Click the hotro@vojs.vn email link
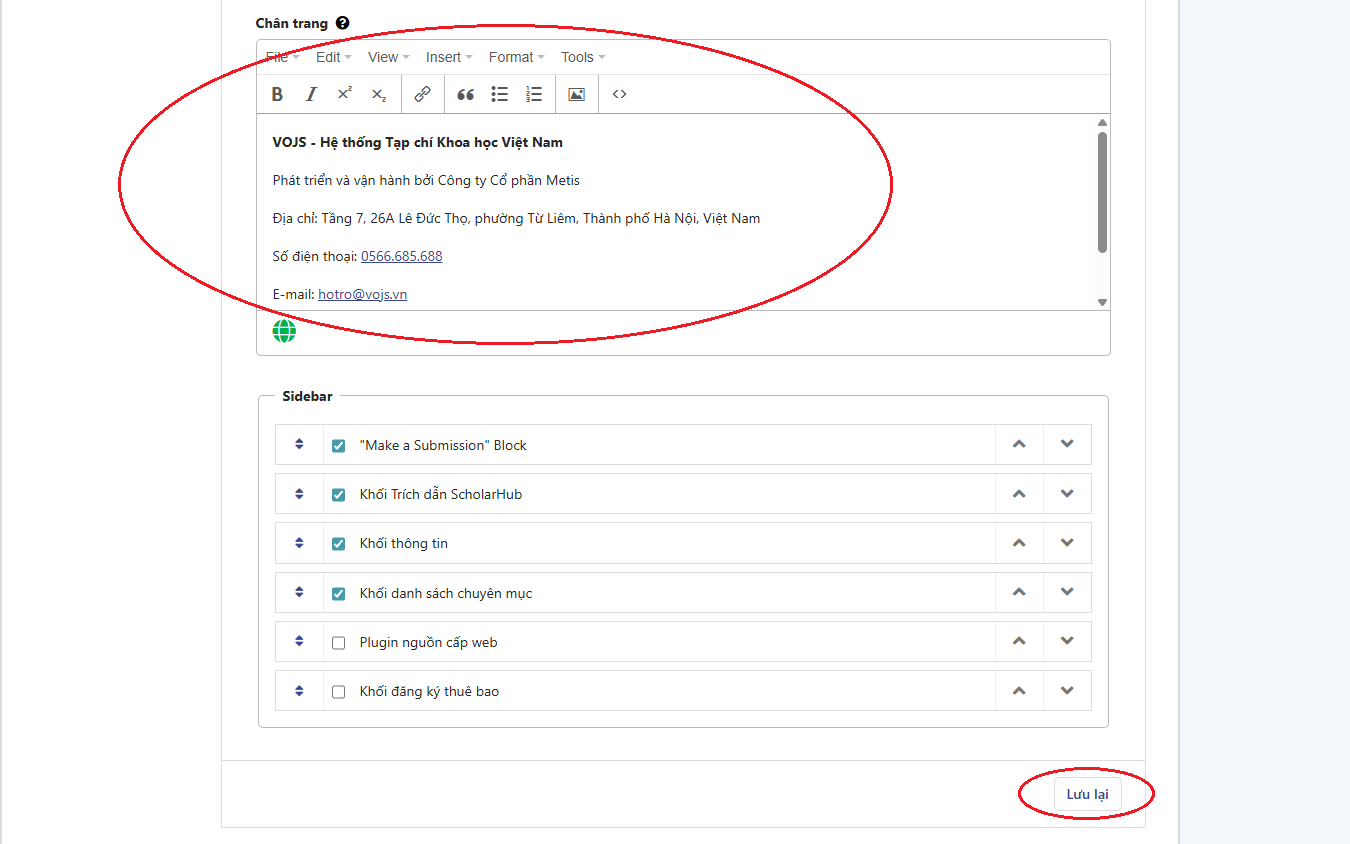 362,294
